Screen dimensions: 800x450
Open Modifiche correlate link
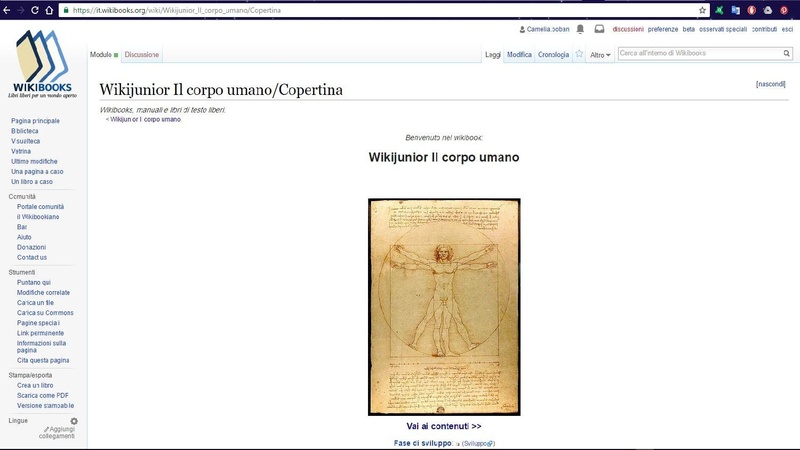(x=43, y=293)
